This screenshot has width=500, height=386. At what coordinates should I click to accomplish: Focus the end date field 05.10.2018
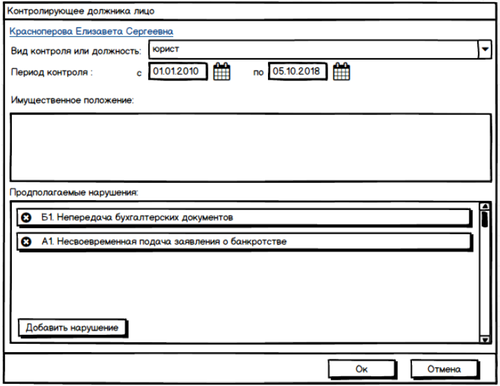click(x=297, y=71)
